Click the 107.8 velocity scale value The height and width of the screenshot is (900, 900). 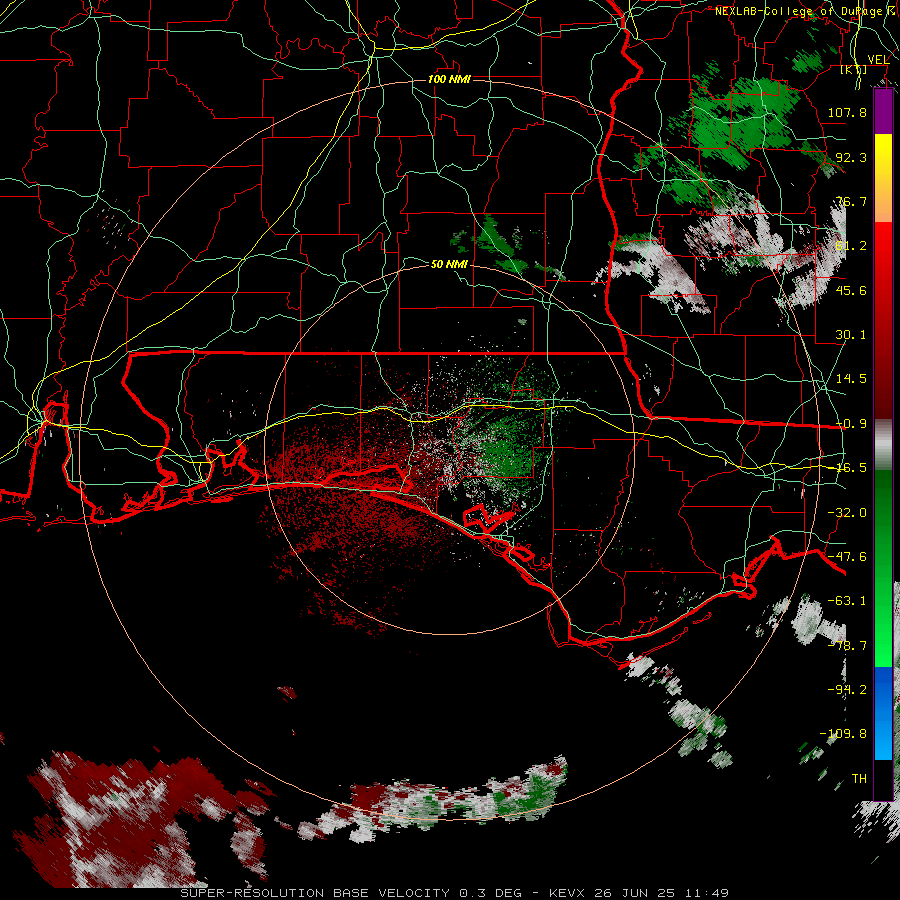(847, 112)
